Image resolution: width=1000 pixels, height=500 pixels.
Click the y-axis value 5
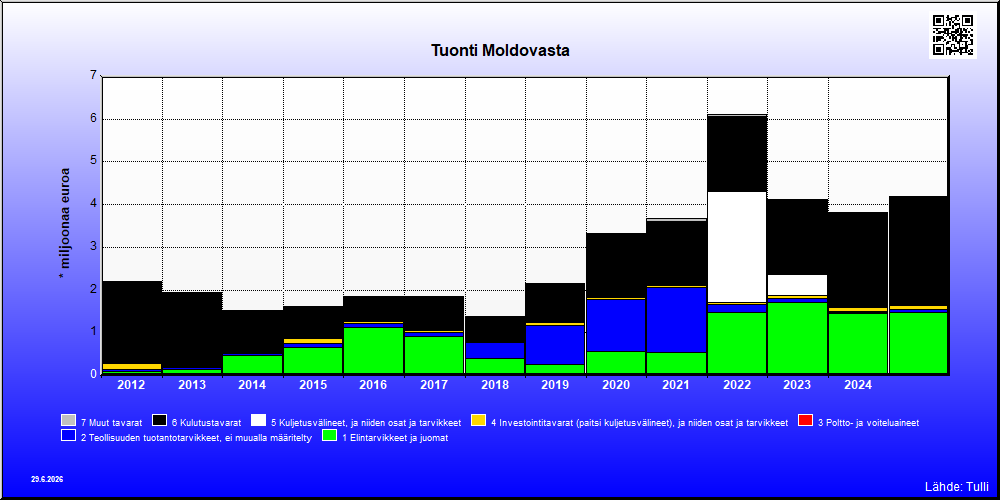point(94,161)
